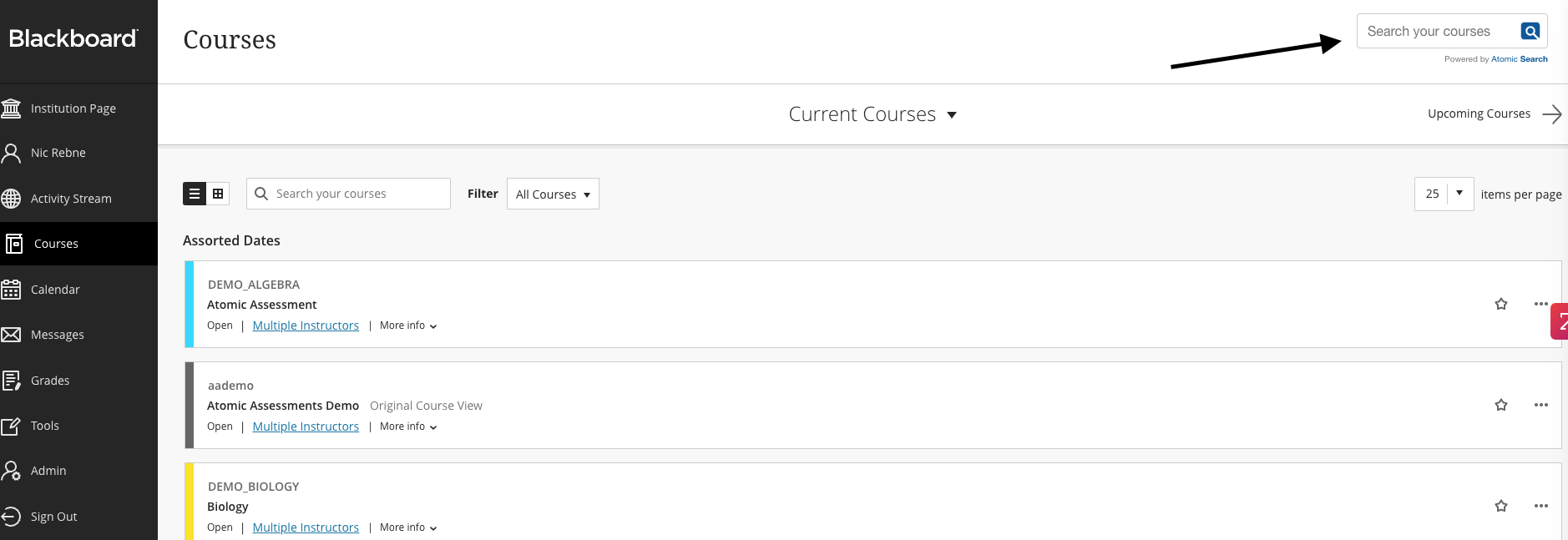This screenshot has width=1568, height=540.
Task: Sign Out from the sidebar menu
Action: pyautogui.click(x=53, y=517)
